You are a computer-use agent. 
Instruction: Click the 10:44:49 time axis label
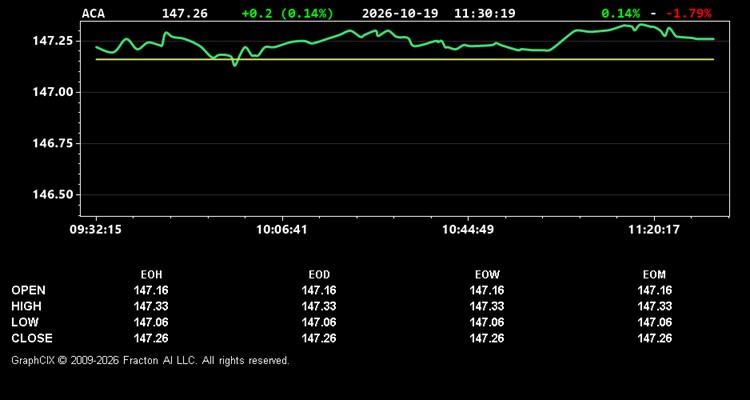pos(468,230)
